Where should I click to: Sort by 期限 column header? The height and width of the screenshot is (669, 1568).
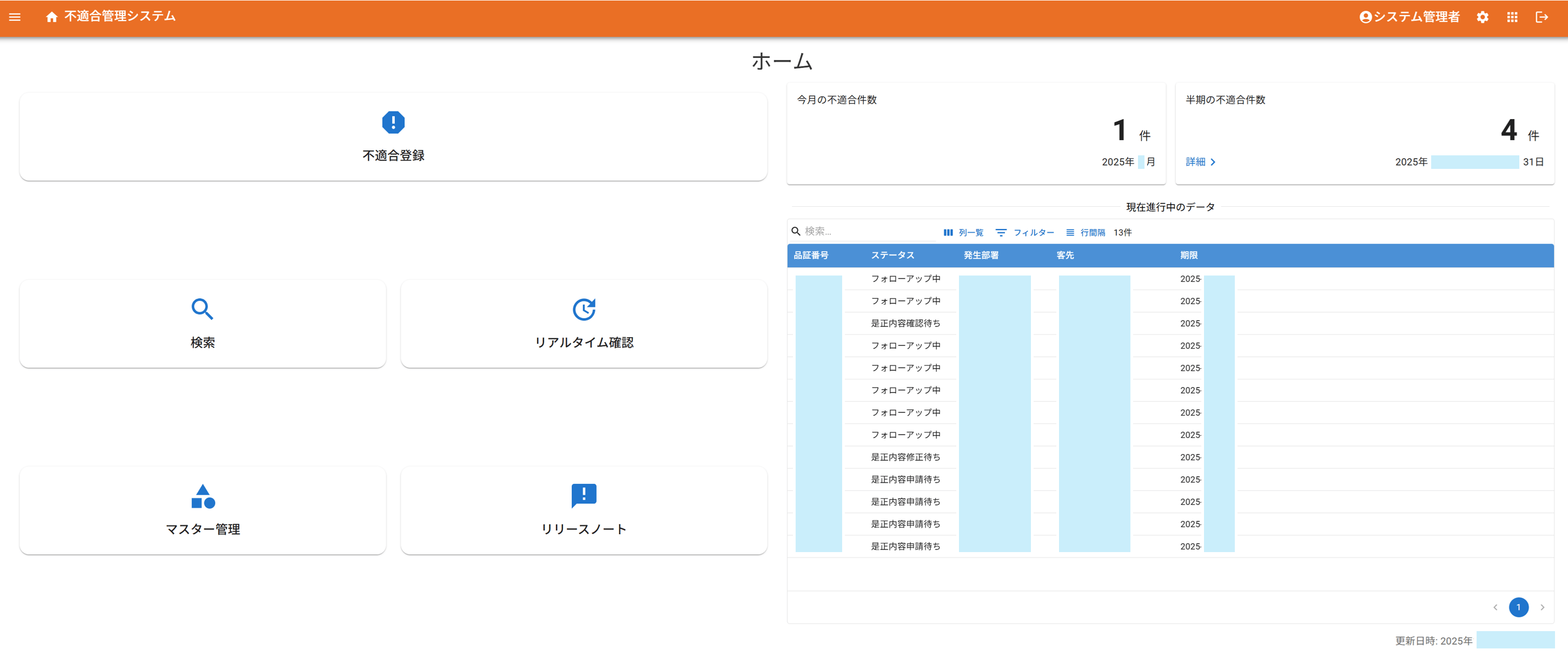(x=1188, y=255)
